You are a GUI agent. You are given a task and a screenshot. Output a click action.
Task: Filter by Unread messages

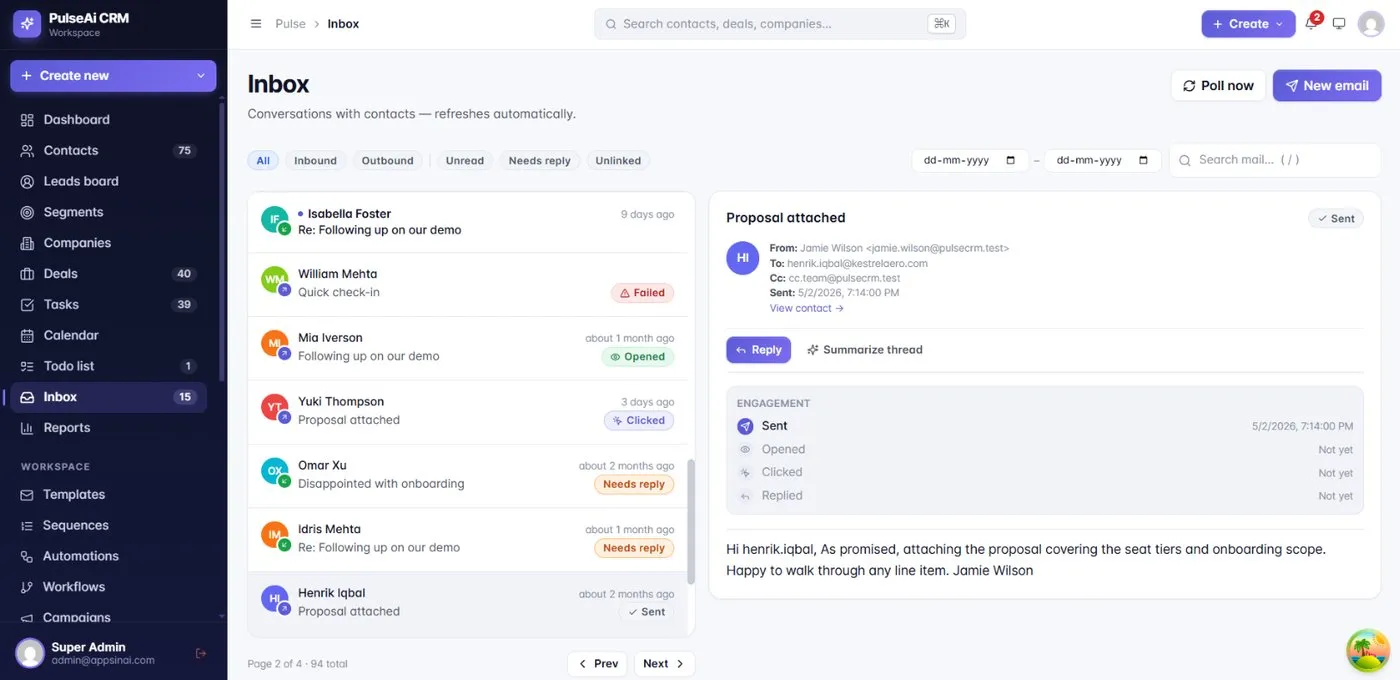pyautogui.click(x=465, y=160)
